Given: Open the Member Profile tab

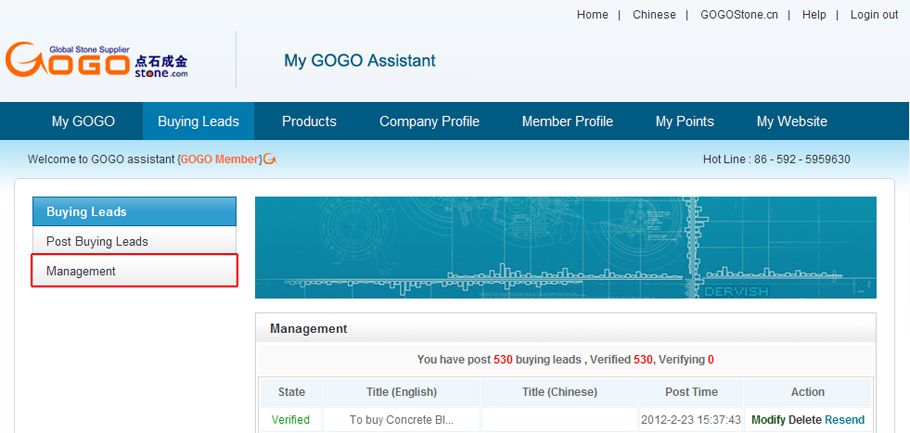Looking at the screenshot, I should point(567,121).
